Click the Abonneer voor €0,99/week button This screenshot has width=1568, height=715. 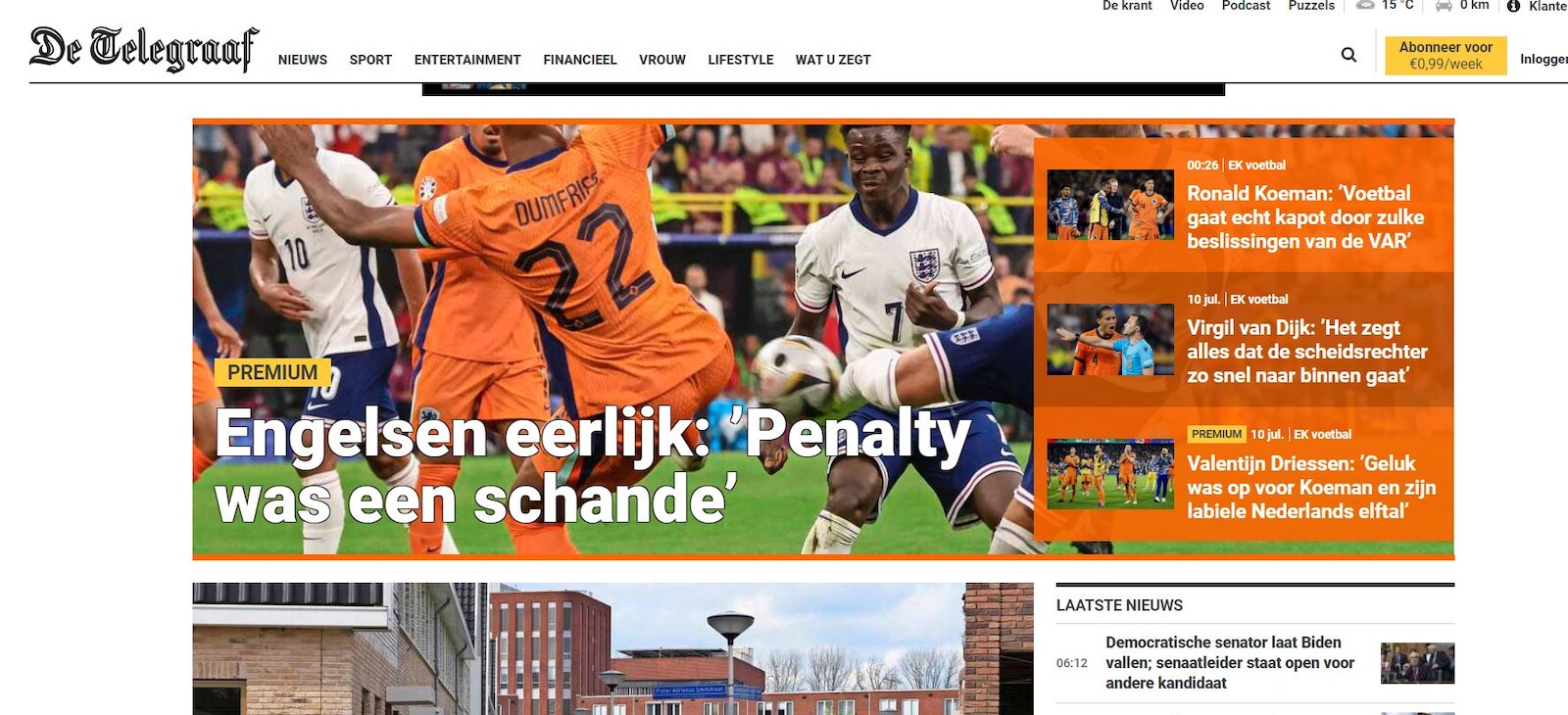click(x=1445, y=55)
